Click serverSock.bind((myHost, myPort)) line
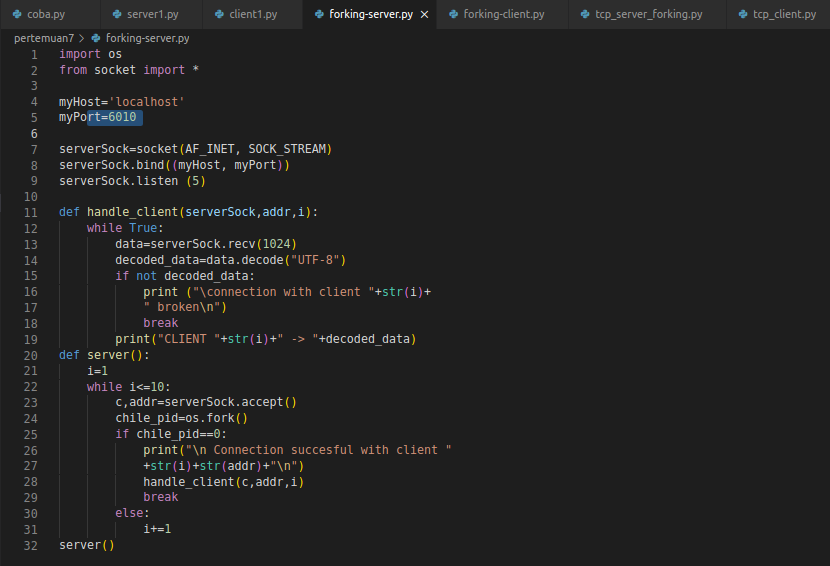Screen dimensions: 830x566 174,165
